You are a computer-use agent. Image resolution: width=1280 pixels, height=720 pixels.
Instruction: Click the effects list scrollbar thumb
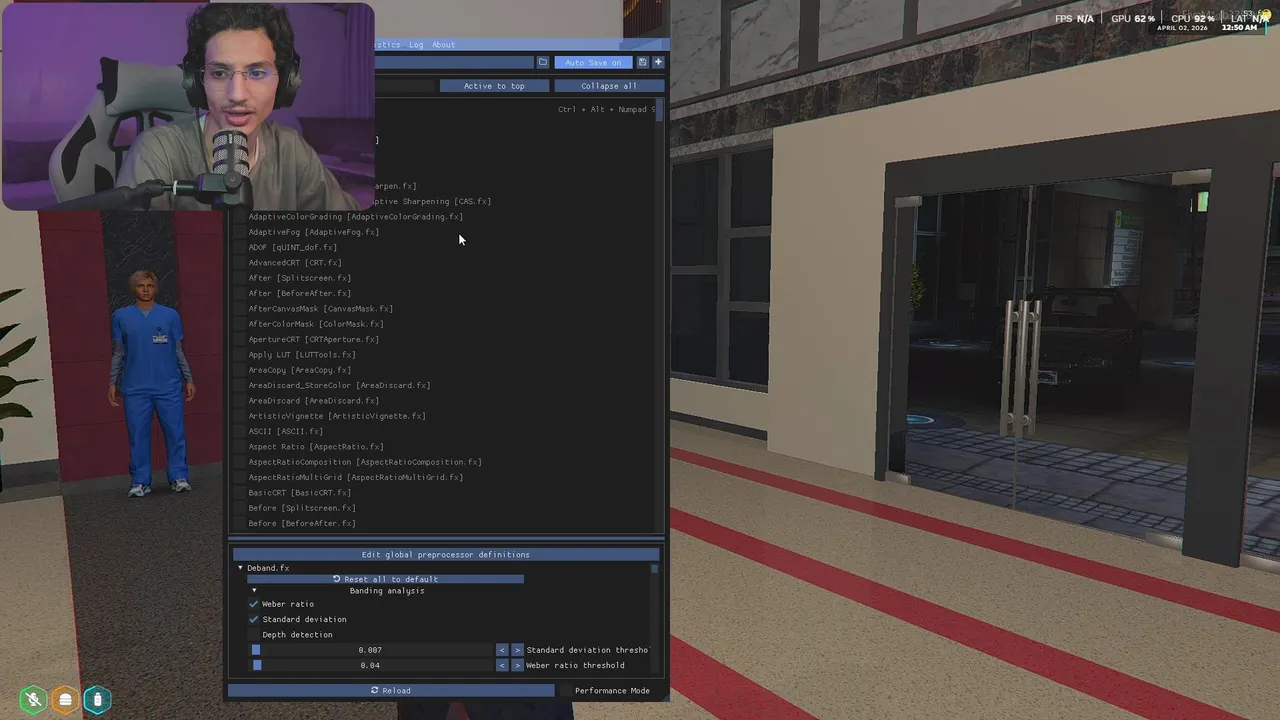pyautogui.click(x=660, y=111)
